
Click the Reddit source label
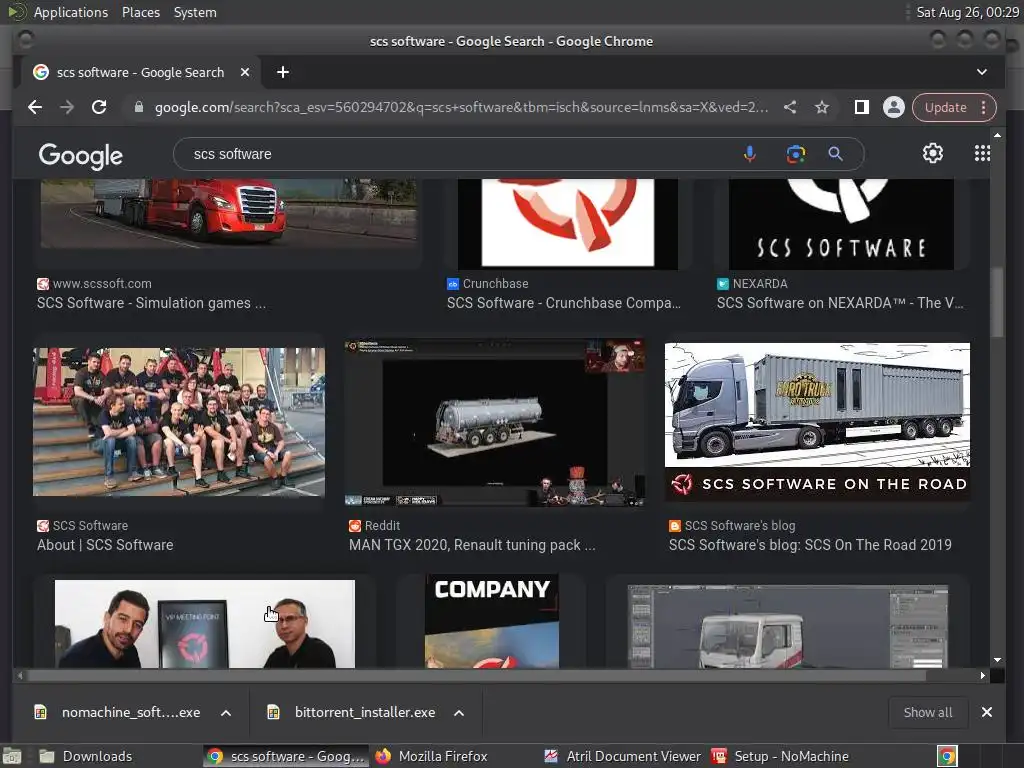tap(382, 525)
